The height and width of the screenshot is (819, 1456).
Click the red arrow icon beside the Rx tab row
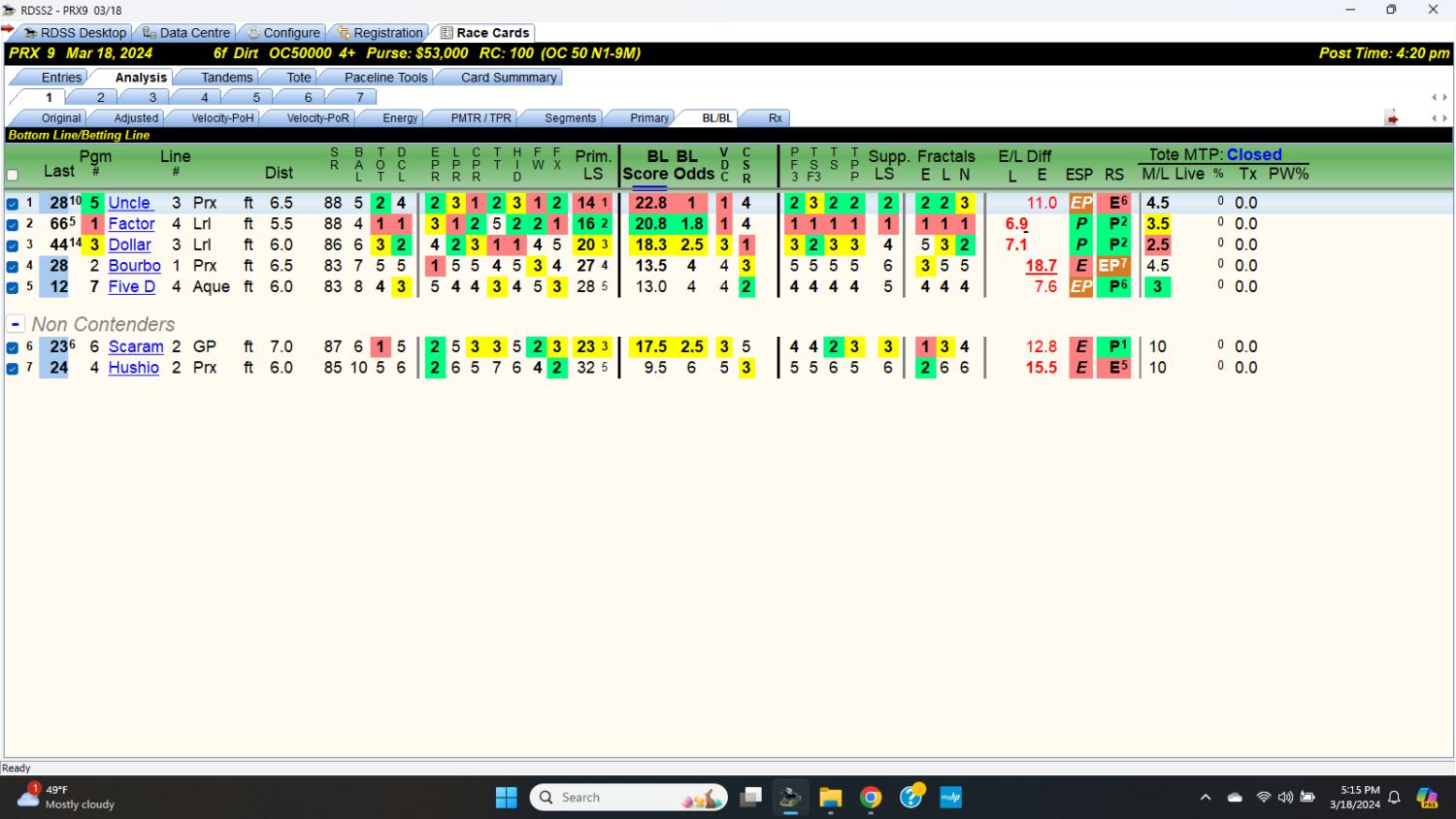(1392, 118)
